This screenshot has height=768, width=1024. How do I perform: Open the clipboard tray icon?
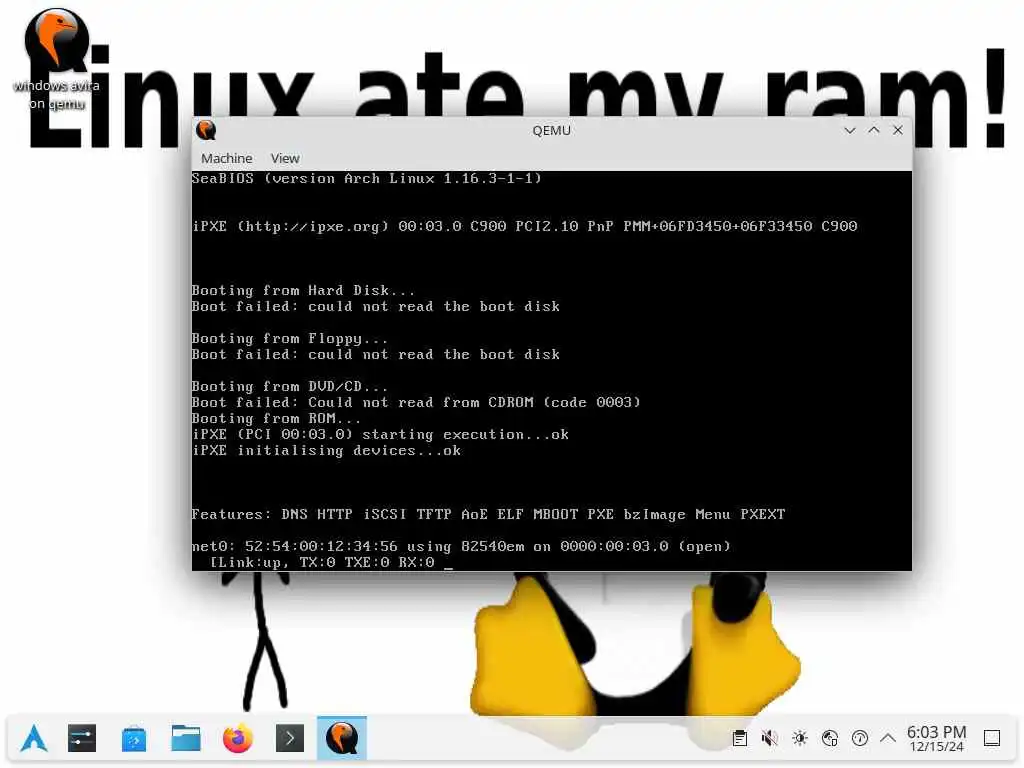pos(740,739)
